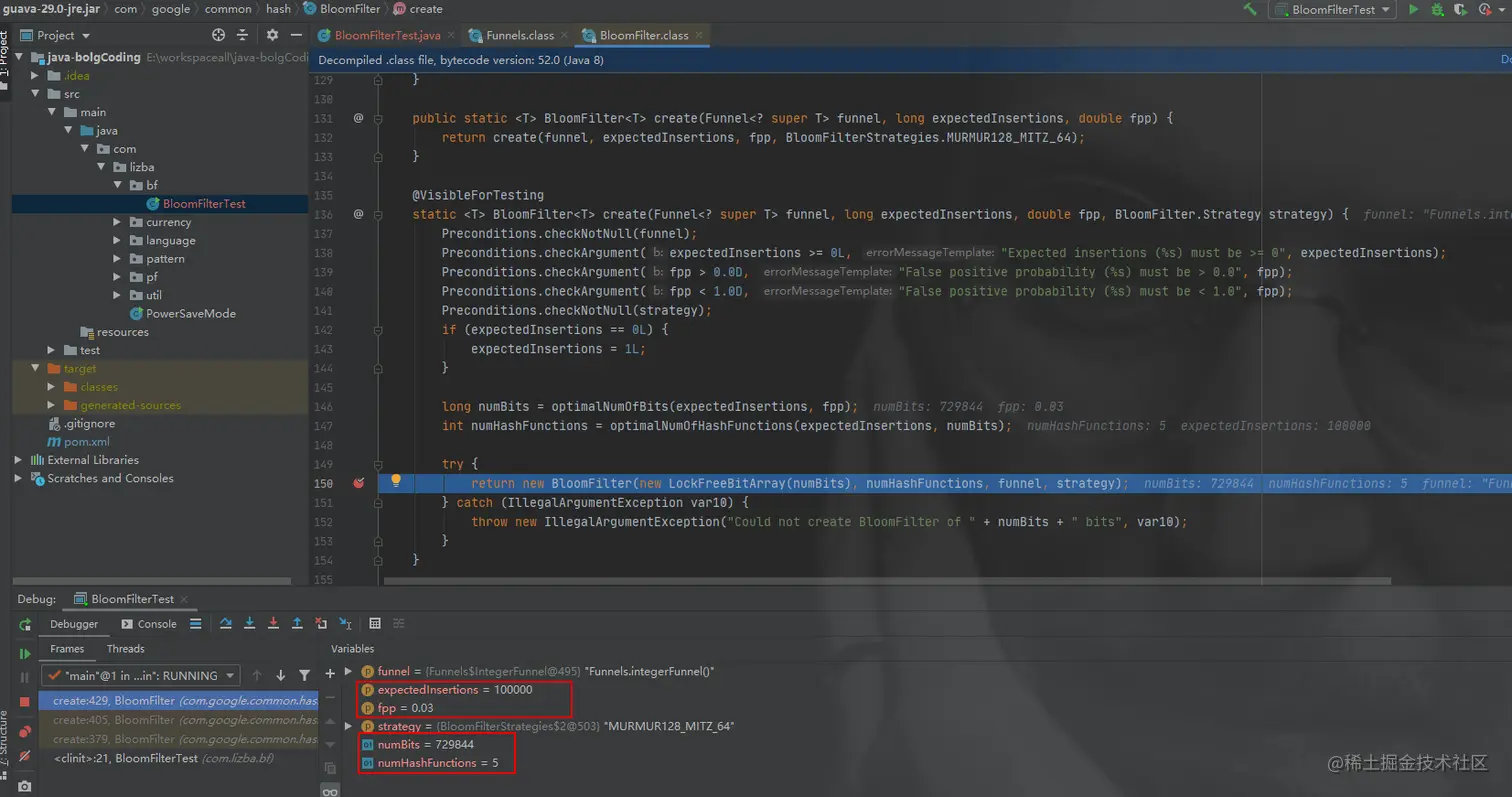Run with coverage using the shield icon
The image size is (1512, 797).
coord(1461,9)
